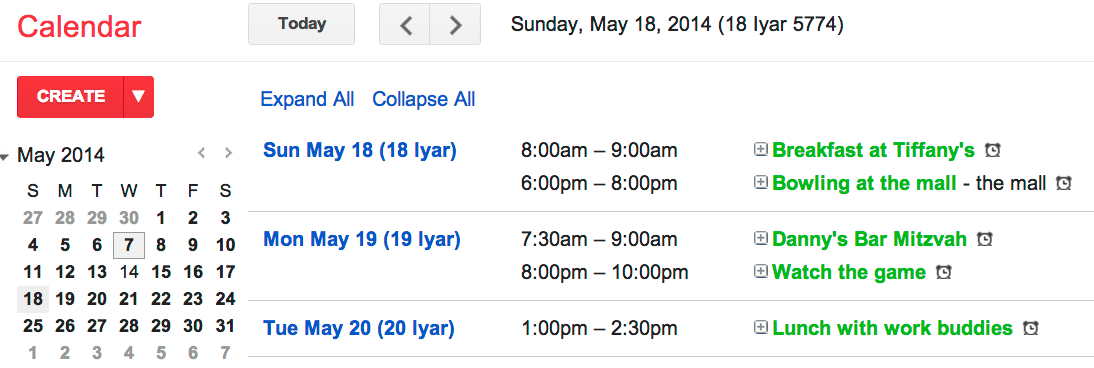Open the Mon May 19 date heading

[x=361, y=240]
